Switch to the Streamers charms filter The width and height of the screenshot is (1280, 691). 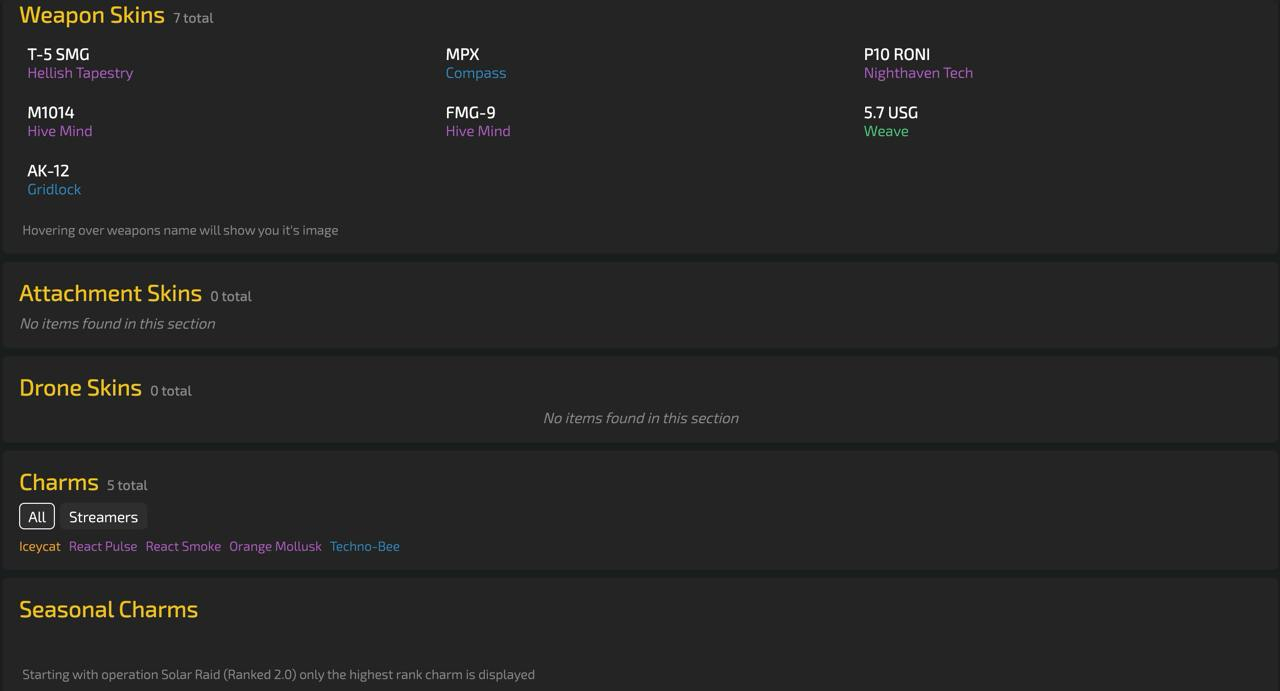pyautogui.click(x=103, y=517)
